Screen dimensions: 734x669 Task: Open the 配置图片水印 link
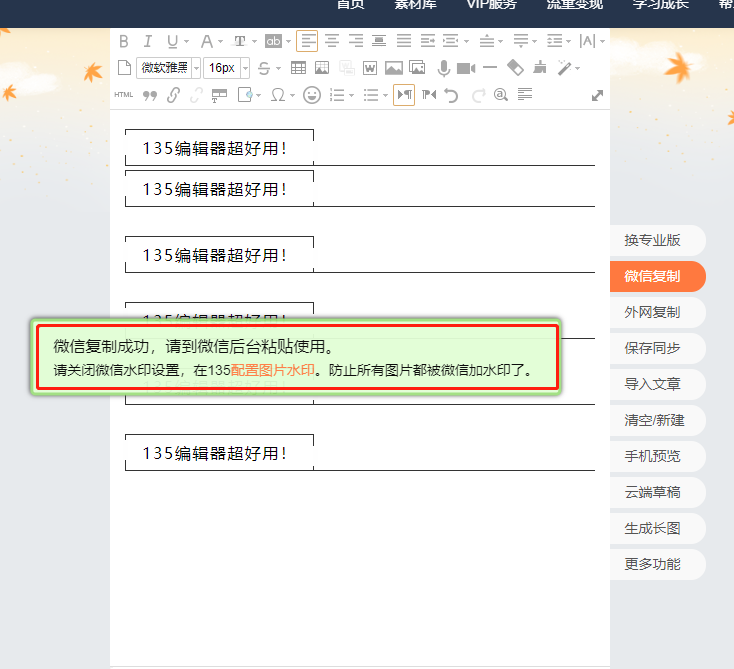pyautogui.click(x=272, y=370)
